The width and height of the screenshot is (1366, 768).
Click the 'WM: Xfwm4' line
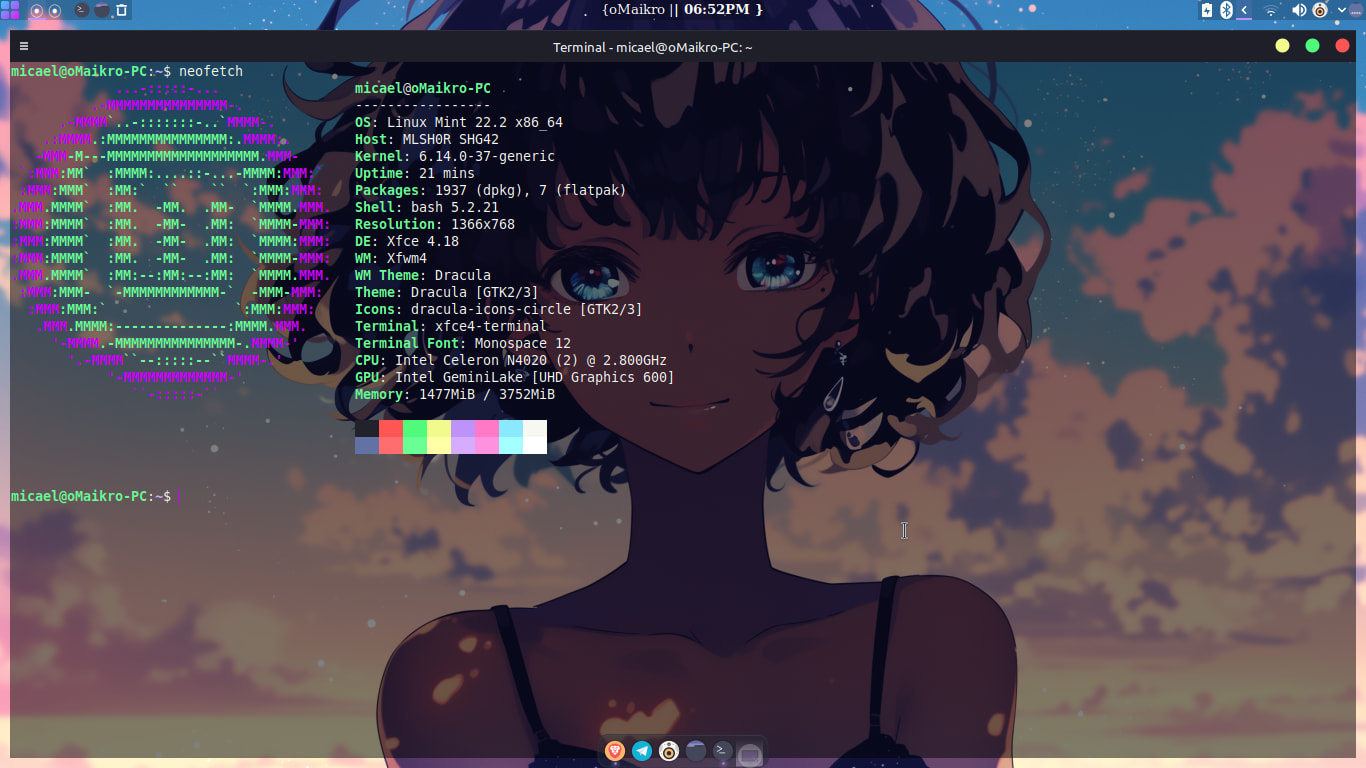pos(391,259)
